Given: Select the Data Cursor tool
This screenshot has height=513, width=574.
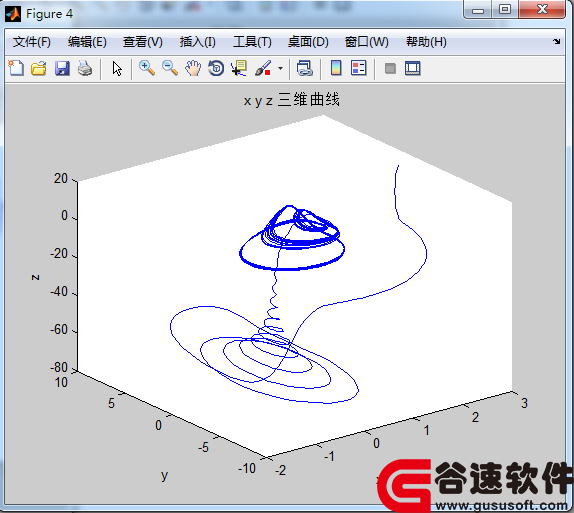Looking at the screenshot, I should (x=239, y=68).
